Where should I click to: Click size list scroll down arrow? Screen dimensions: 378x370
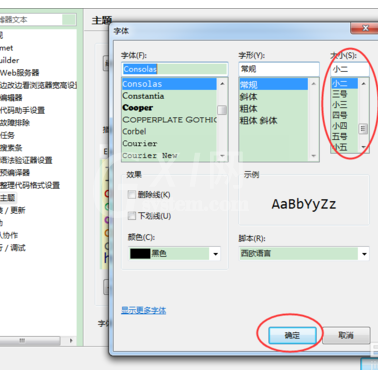click(x=363, y=147)
